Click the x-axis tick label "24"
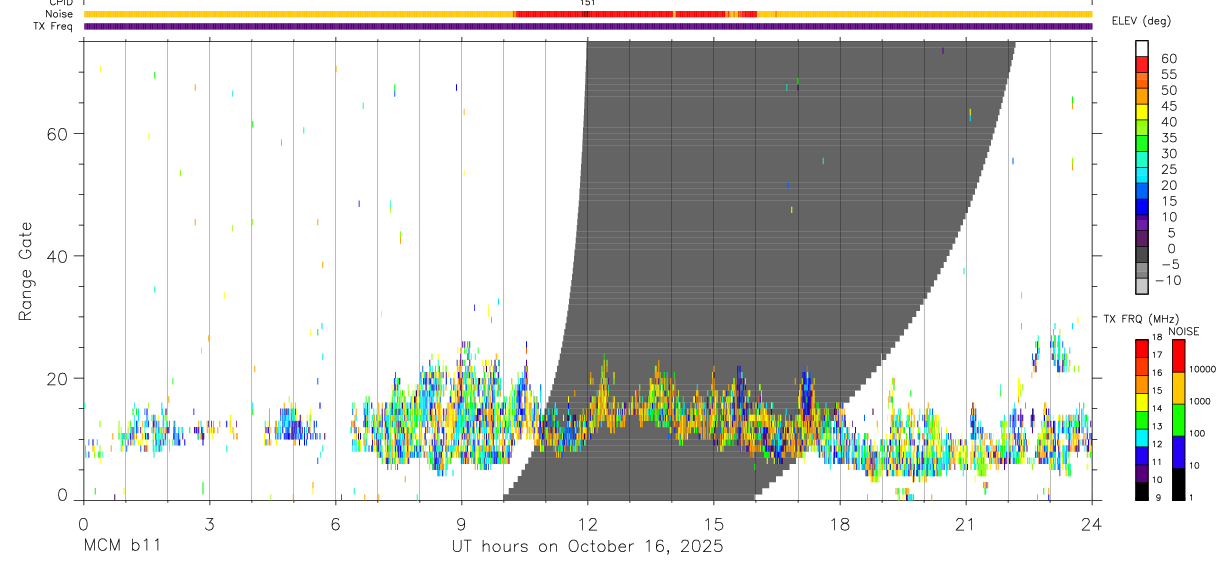The height and width of the screenshot is (567, 1228). (x=1092, y=523)
